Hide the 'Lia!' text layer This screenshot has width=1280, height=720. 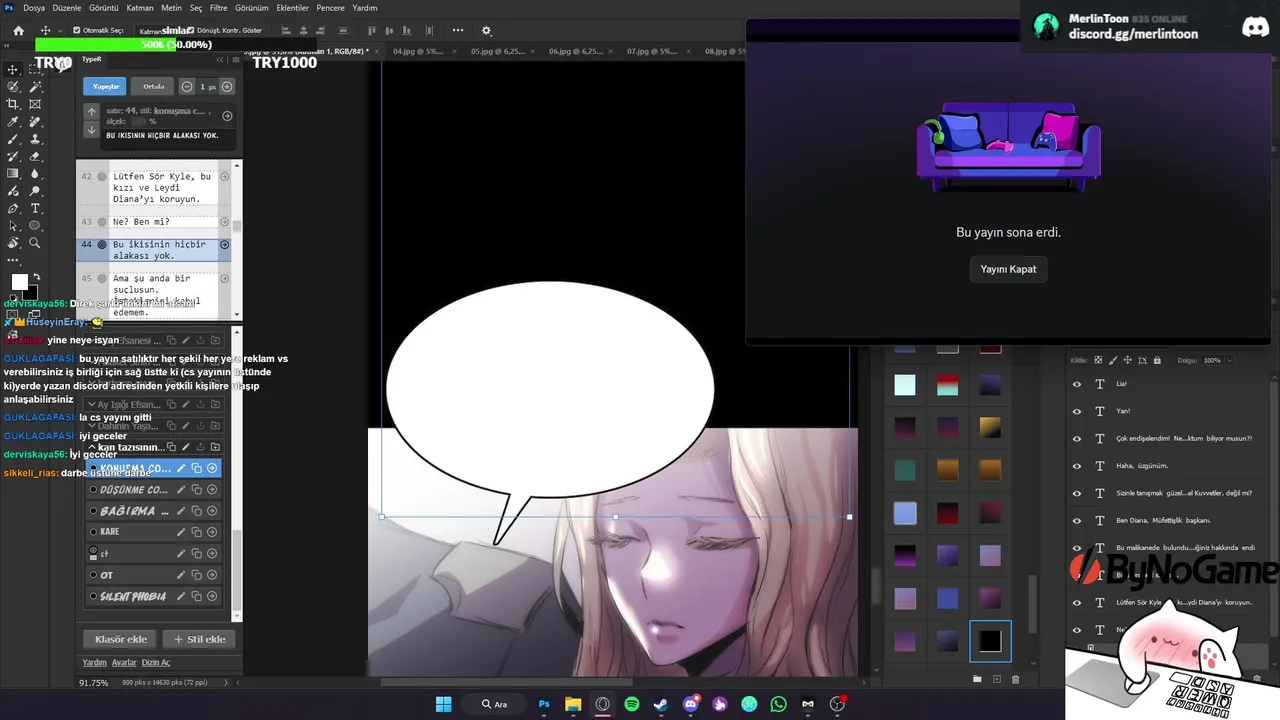tap(1077, 384)
